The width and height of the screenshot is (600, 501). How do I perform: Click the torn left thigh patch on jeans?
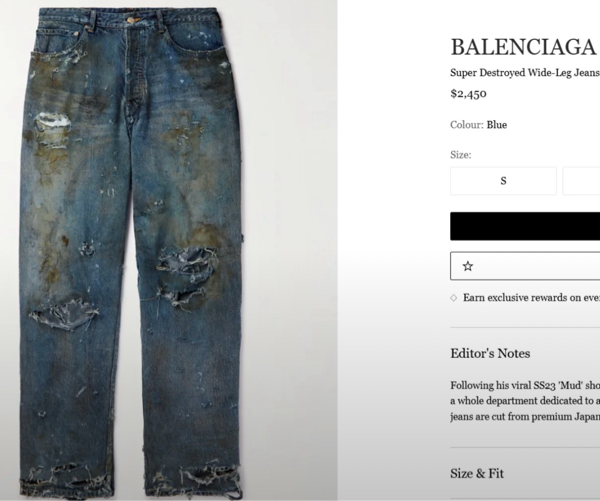(53, 128)
